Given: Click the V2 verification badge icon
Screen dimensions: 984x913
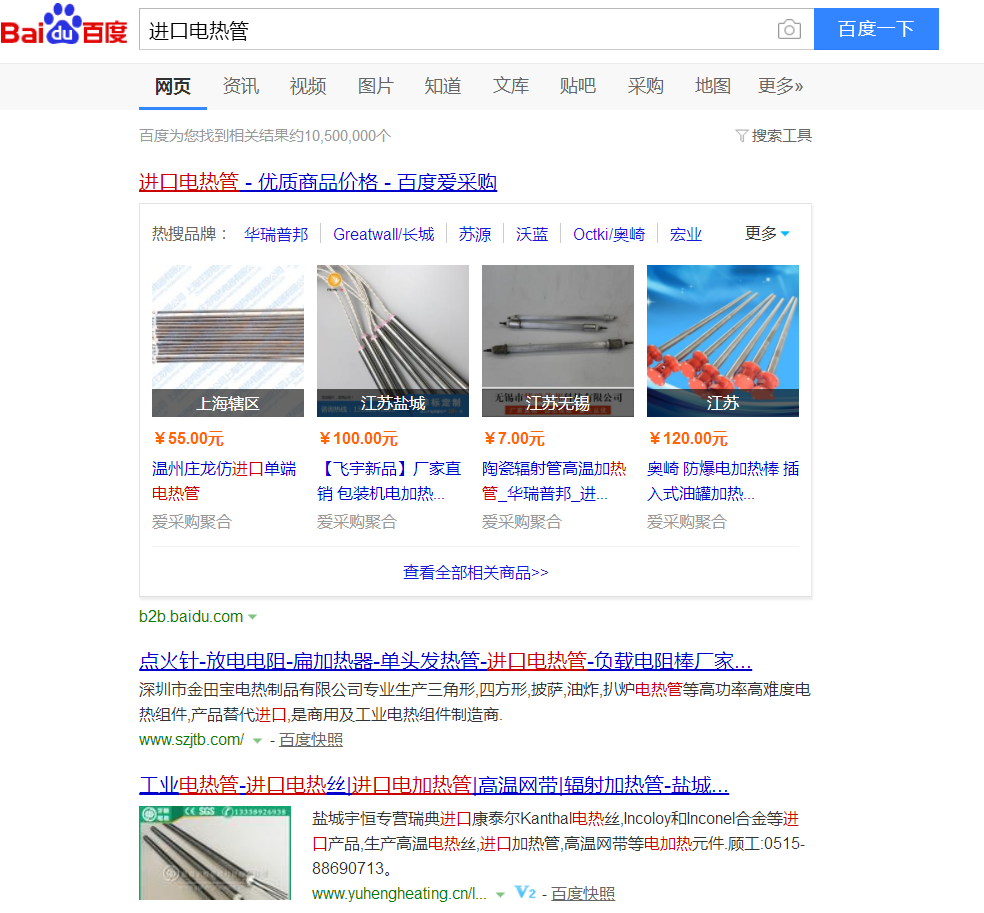Looking at the screenshot, I should tap(525, 892).
